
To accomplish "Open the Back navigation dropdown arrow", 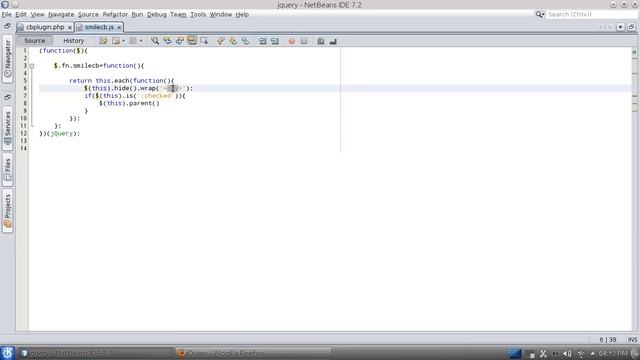I will (x=124, y=41).
